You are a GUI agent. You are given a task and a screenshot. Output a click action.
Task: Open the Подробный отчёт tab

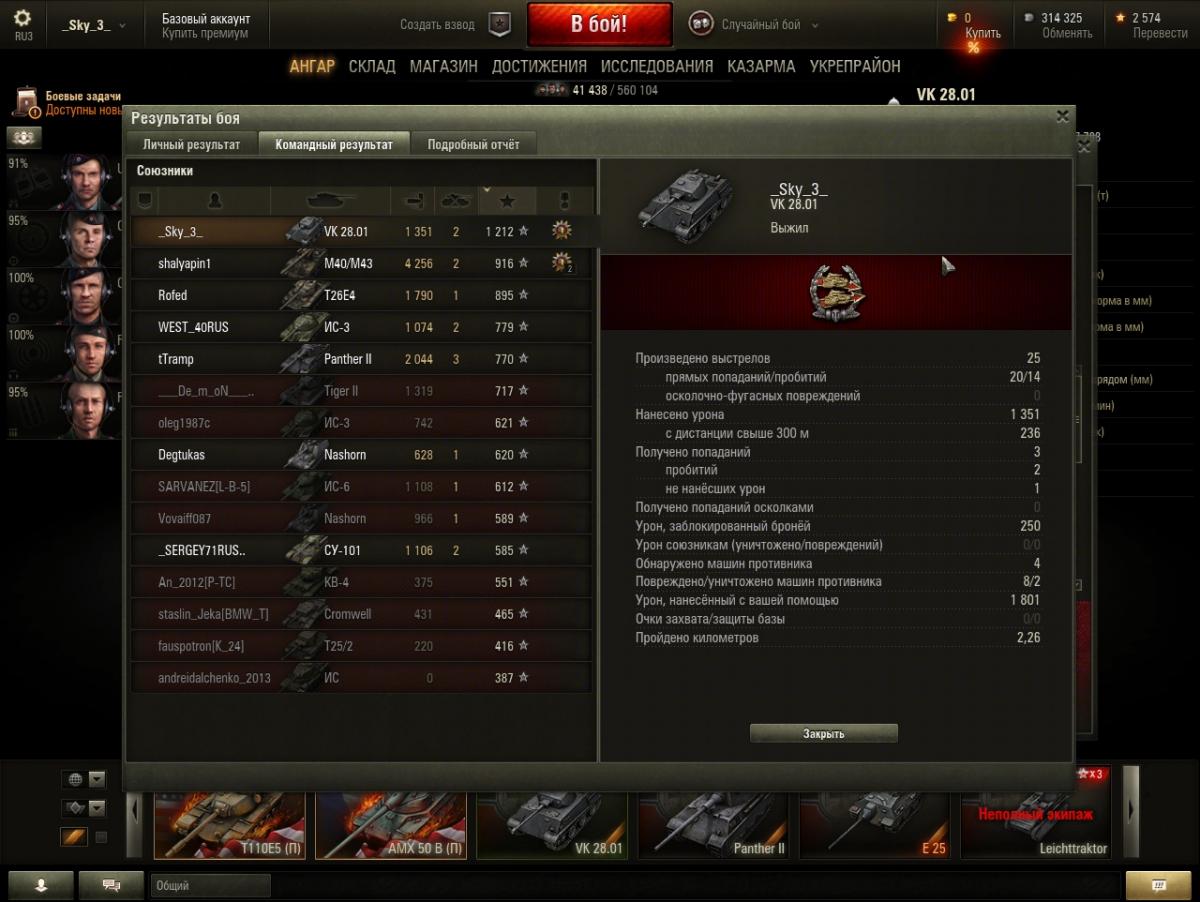click(474, 144)
